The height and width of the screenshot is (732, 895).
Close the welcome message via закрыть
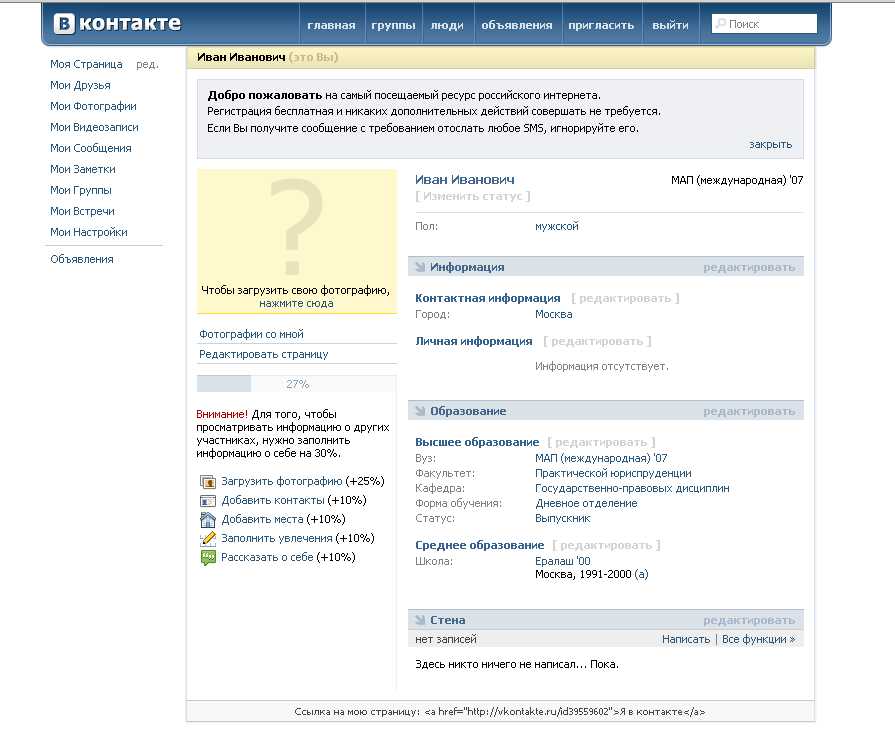[771, 144]
